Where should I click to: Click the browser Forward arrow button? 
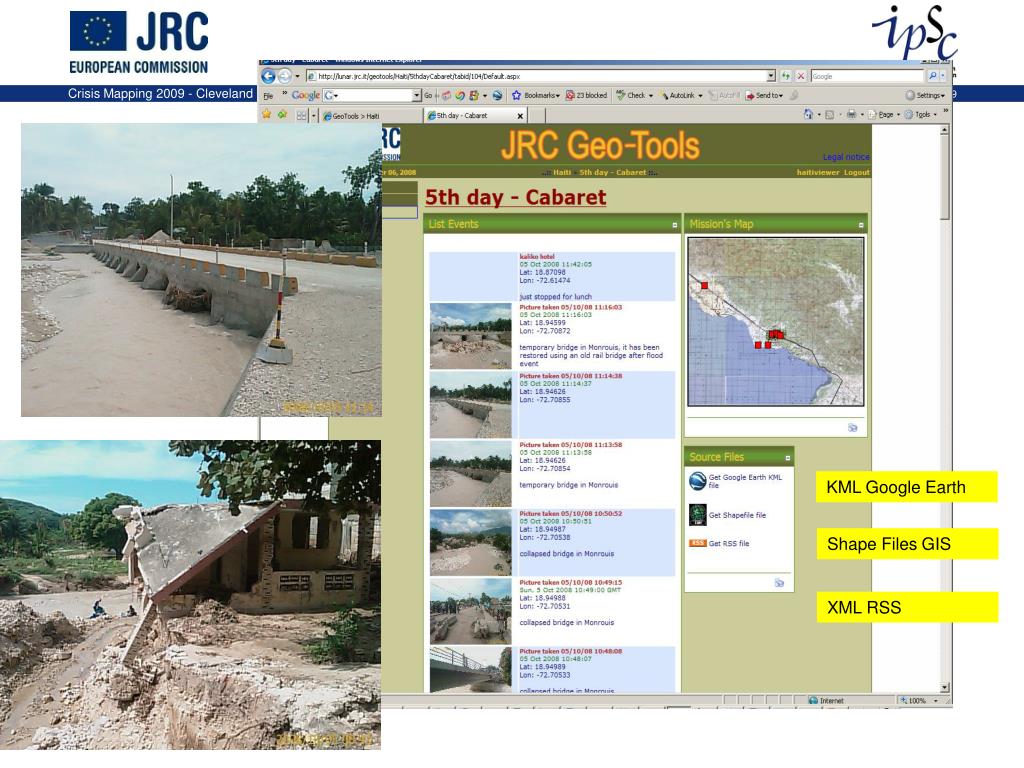point(284,76)
